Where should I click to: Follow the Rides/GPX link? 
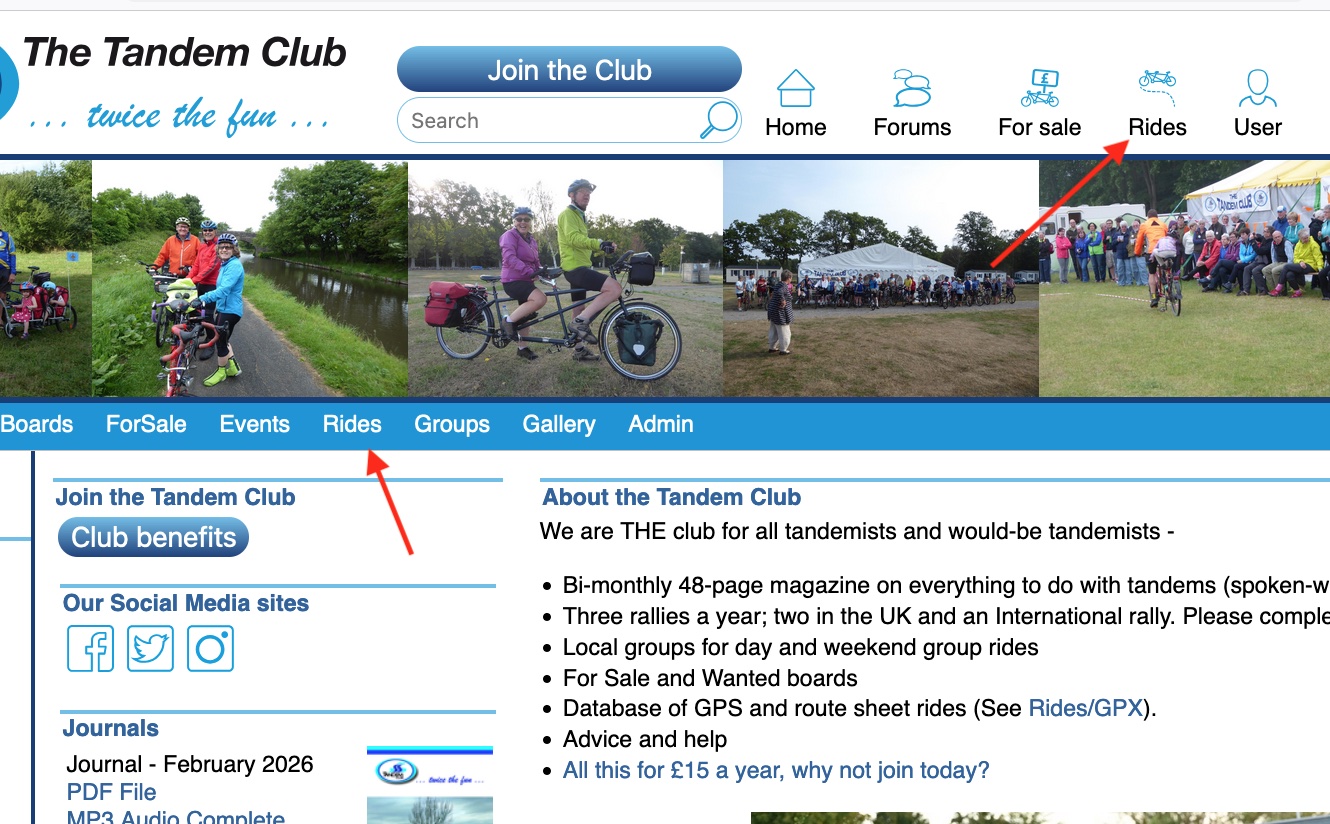(x=1085, y=708)
